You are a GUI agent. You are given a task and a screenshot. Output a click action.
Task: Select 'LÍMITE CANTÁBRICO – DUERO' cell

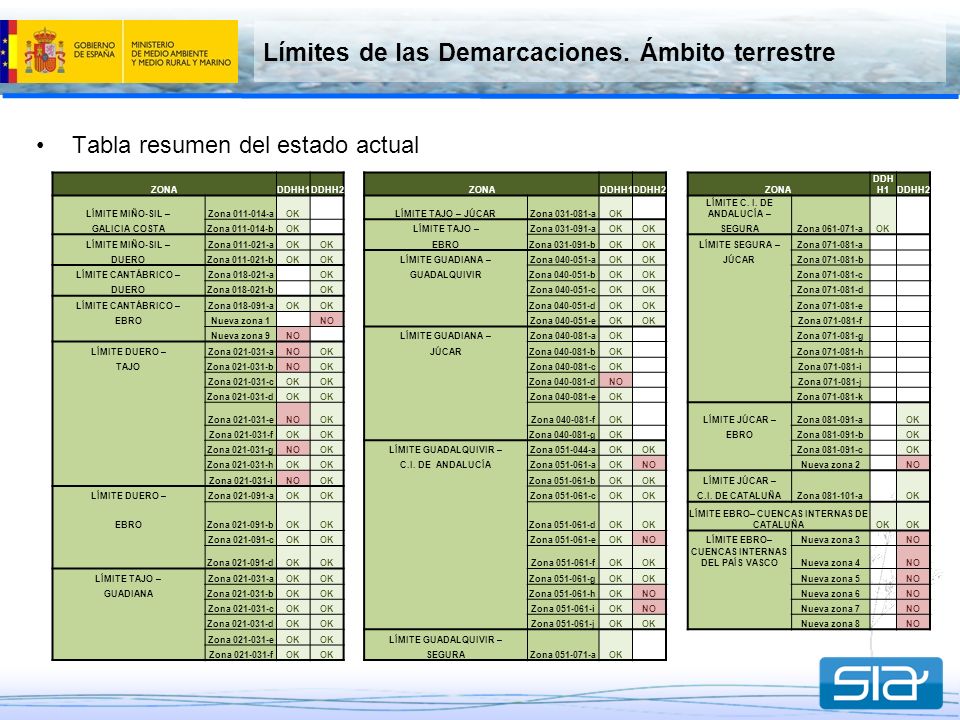(129, 281)
